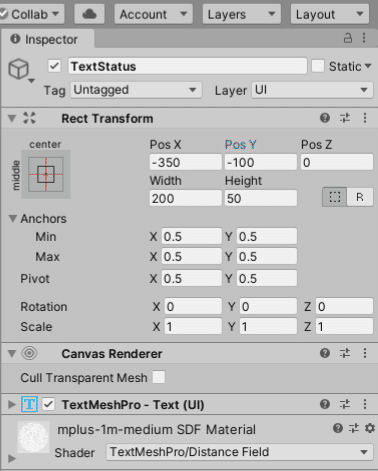Select the Inspector tab

(48, 39)
